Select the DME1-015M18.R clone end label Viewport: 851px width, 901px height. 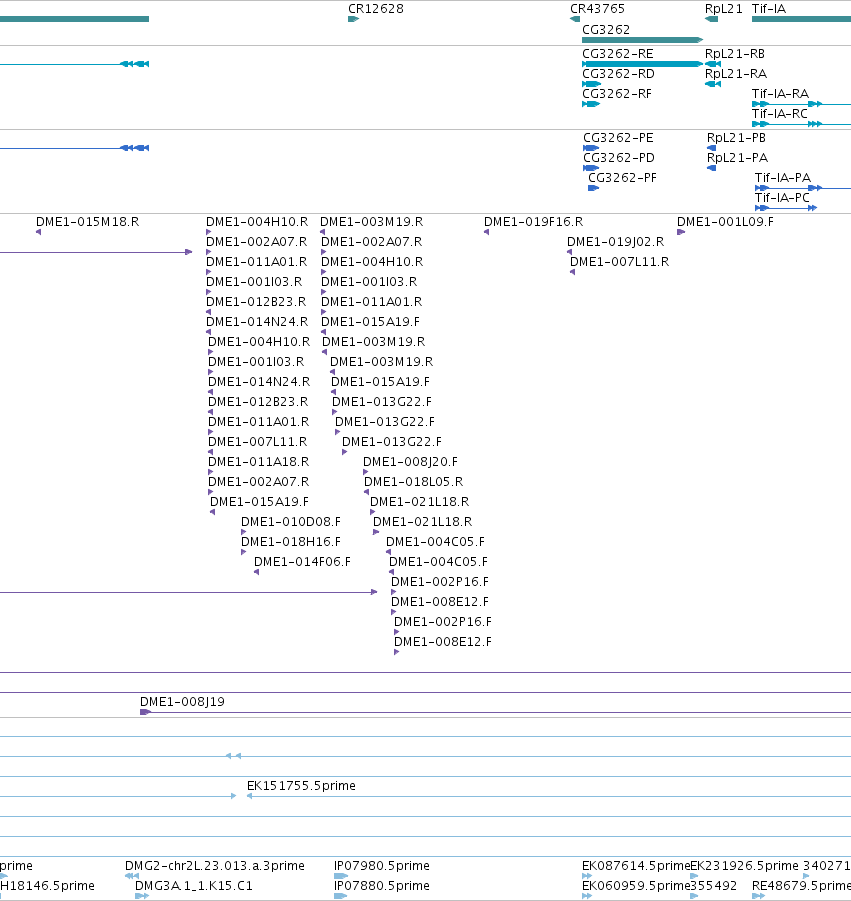tap(87, 222)
